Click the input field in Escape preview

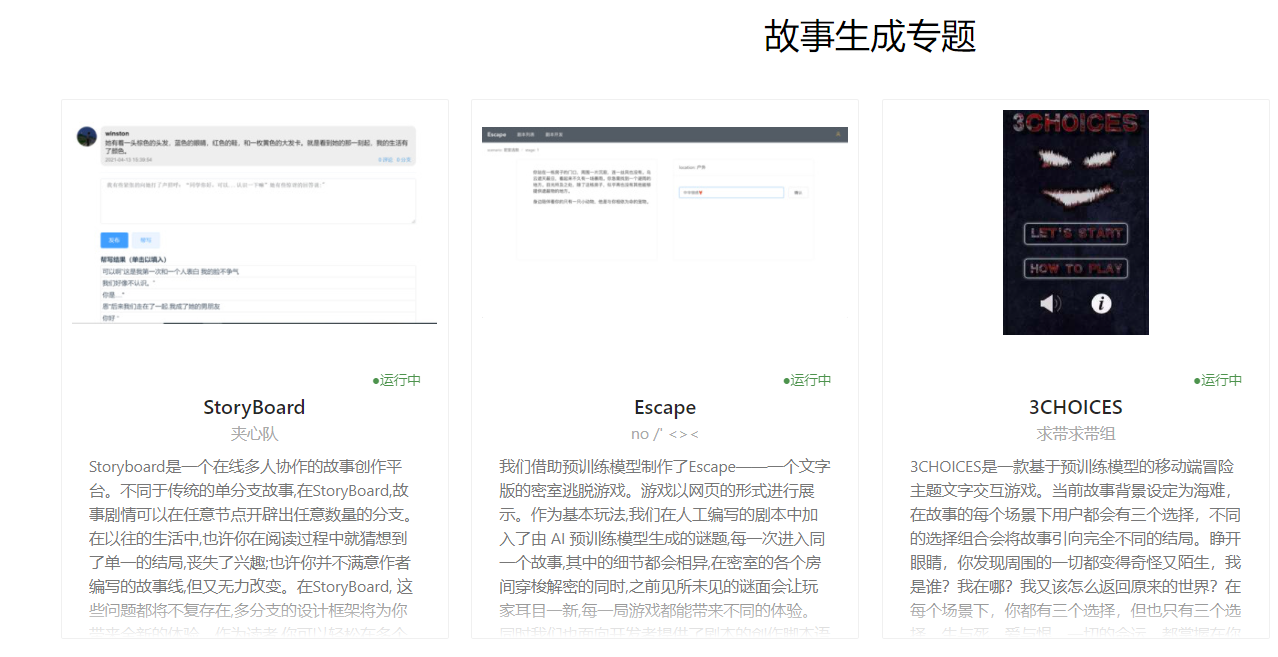tap(732, 192)
